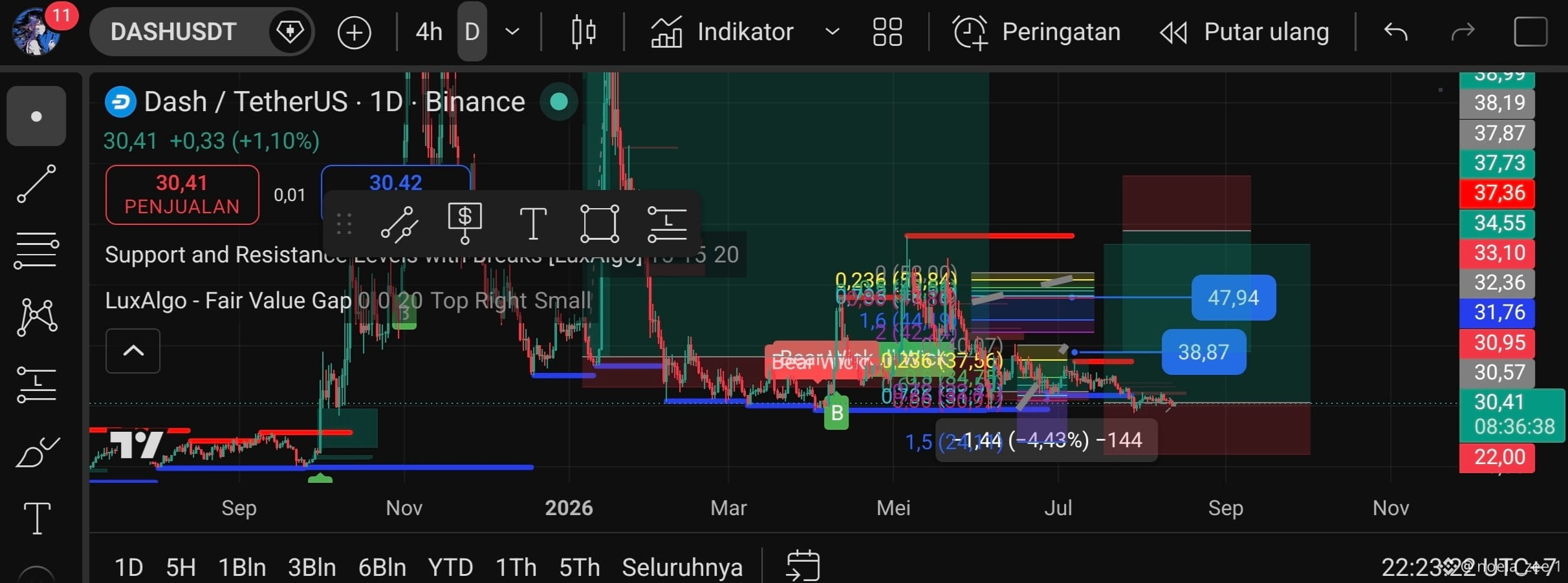Create an alert with the Peringatan clock icon
The height and width of the screenshot is (583, 1568).
(970, 32)
